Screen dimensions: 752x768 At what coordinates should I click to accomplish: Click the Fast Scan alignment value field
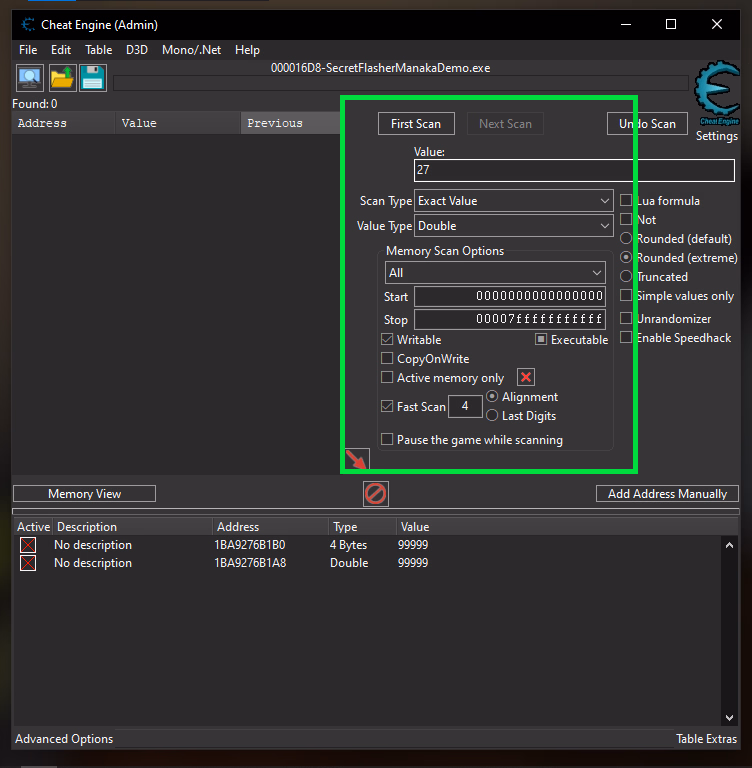point(465,406)
